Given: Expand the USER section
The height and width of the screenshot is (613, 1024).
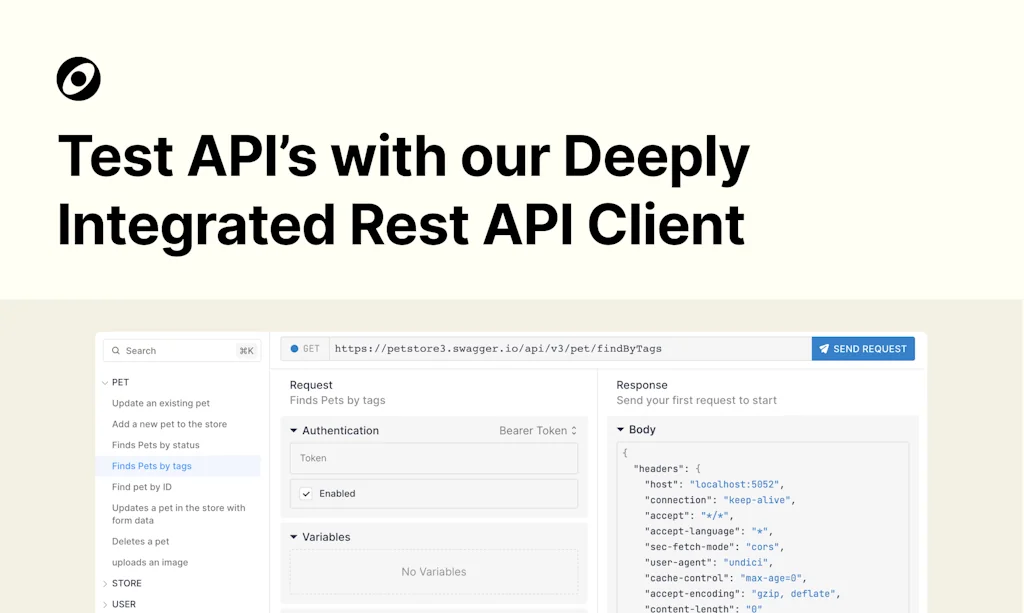Looking at the screenshot, I should tap(105, 604).
